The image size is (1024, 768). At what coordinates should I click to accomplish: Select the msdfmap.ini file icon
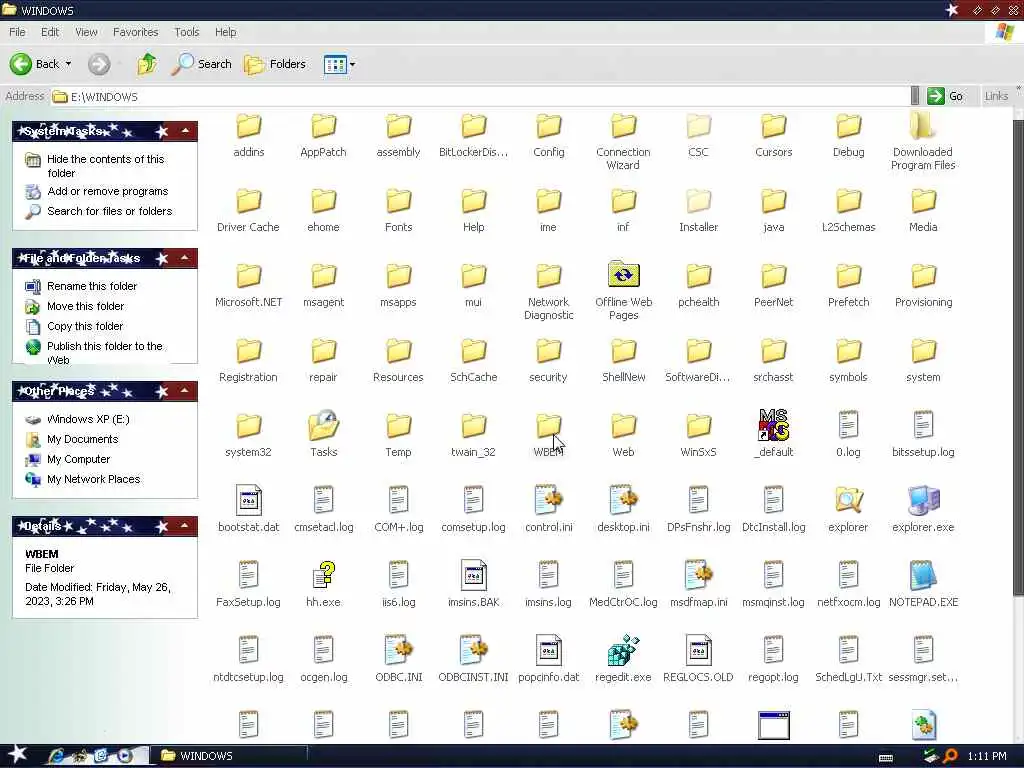point(698,575)
